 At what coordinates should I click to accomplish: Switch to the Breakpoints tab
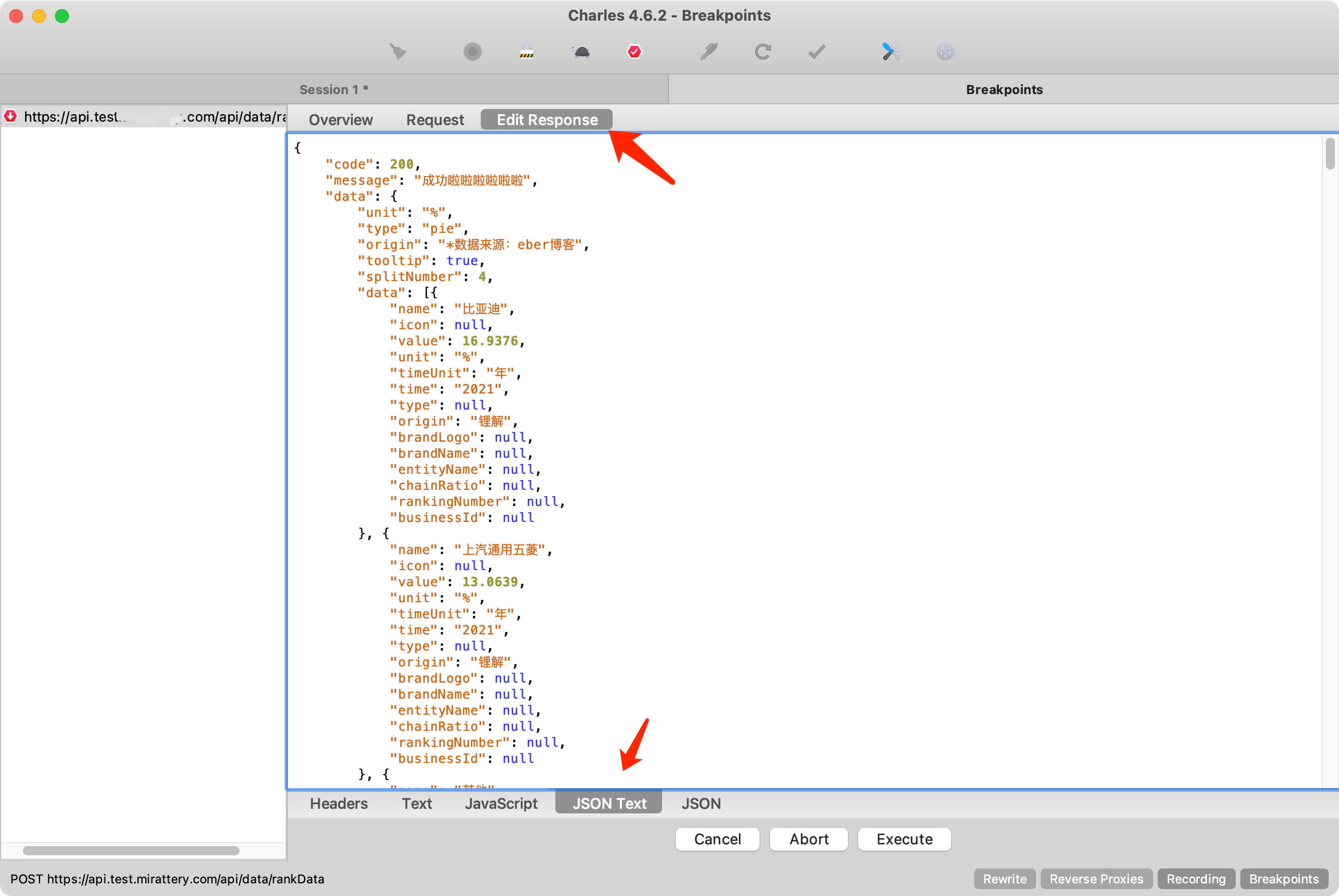[1004, 89]
